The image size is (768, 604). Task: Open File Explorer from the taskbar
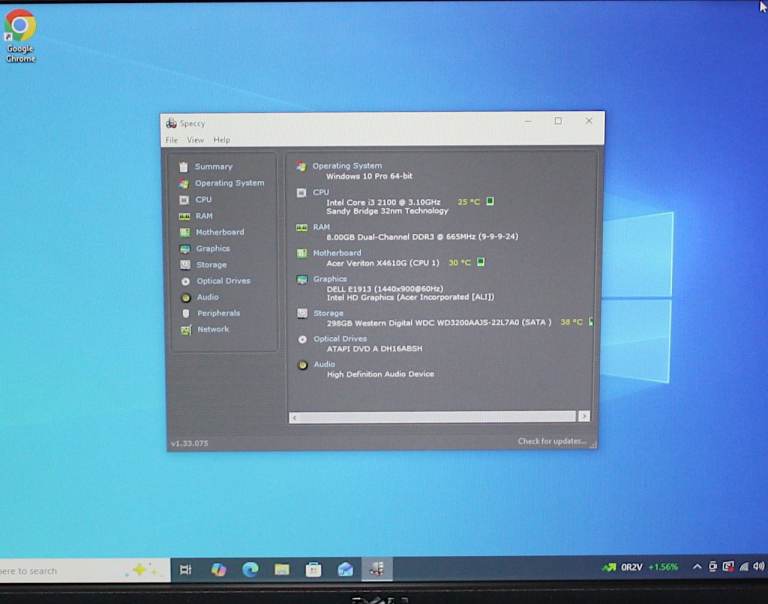point(282,570)
